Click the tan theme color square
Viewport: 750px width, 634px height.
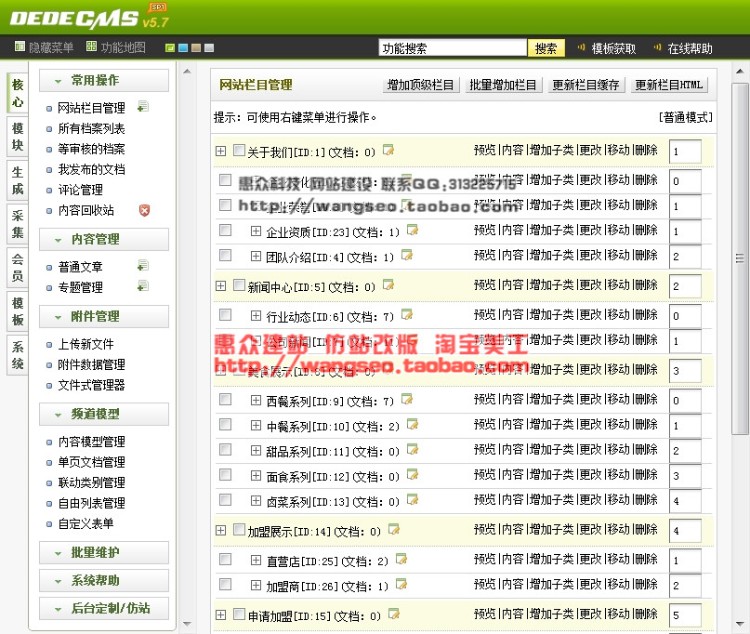tap(196, 48)
